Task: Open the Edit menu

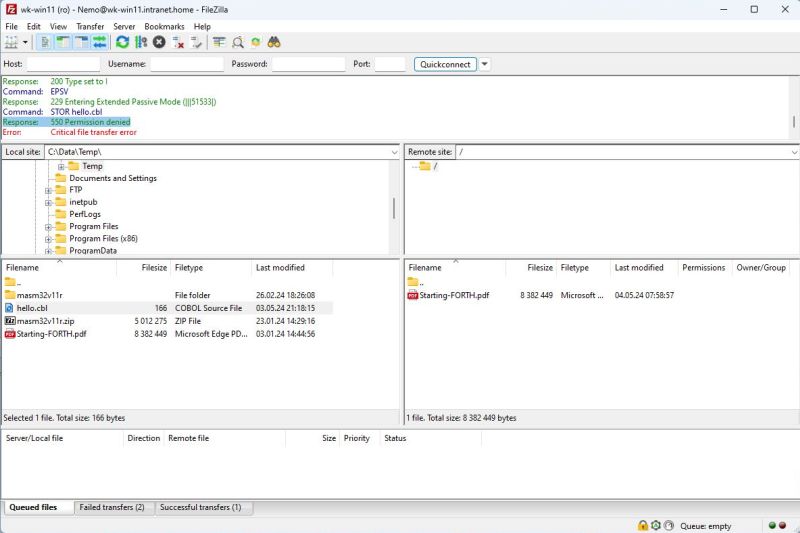Action: pyautogui.click(x=34, y=27)
